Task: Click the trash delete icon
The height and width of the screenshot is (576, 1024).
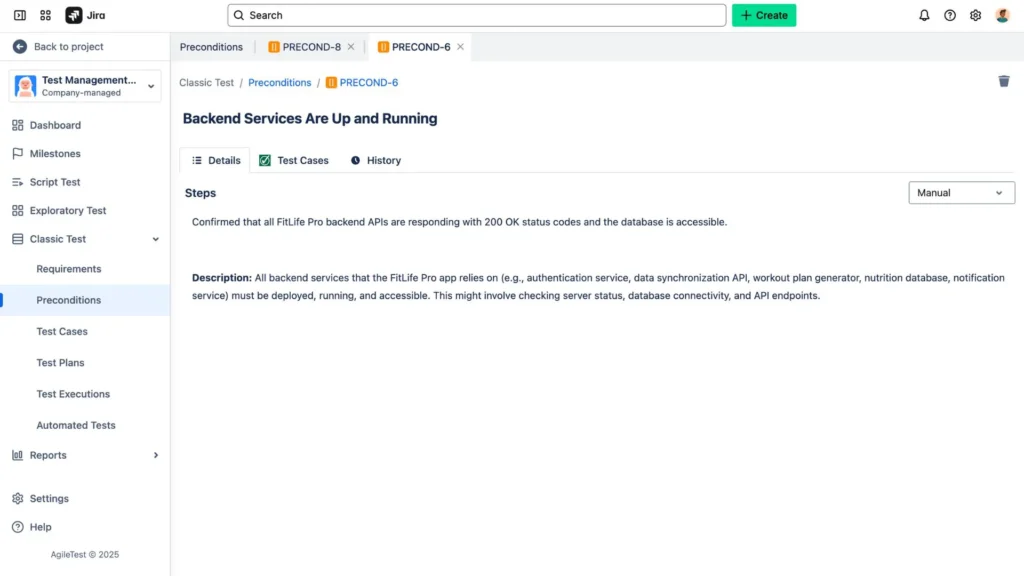Action: click(x=1003, y=81)
